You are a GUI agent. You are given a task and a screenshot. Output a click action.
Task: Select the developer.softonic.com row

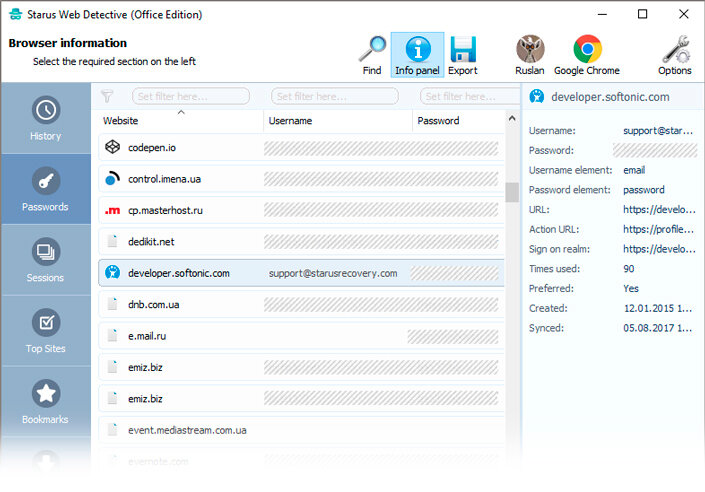tap(301, 273)
